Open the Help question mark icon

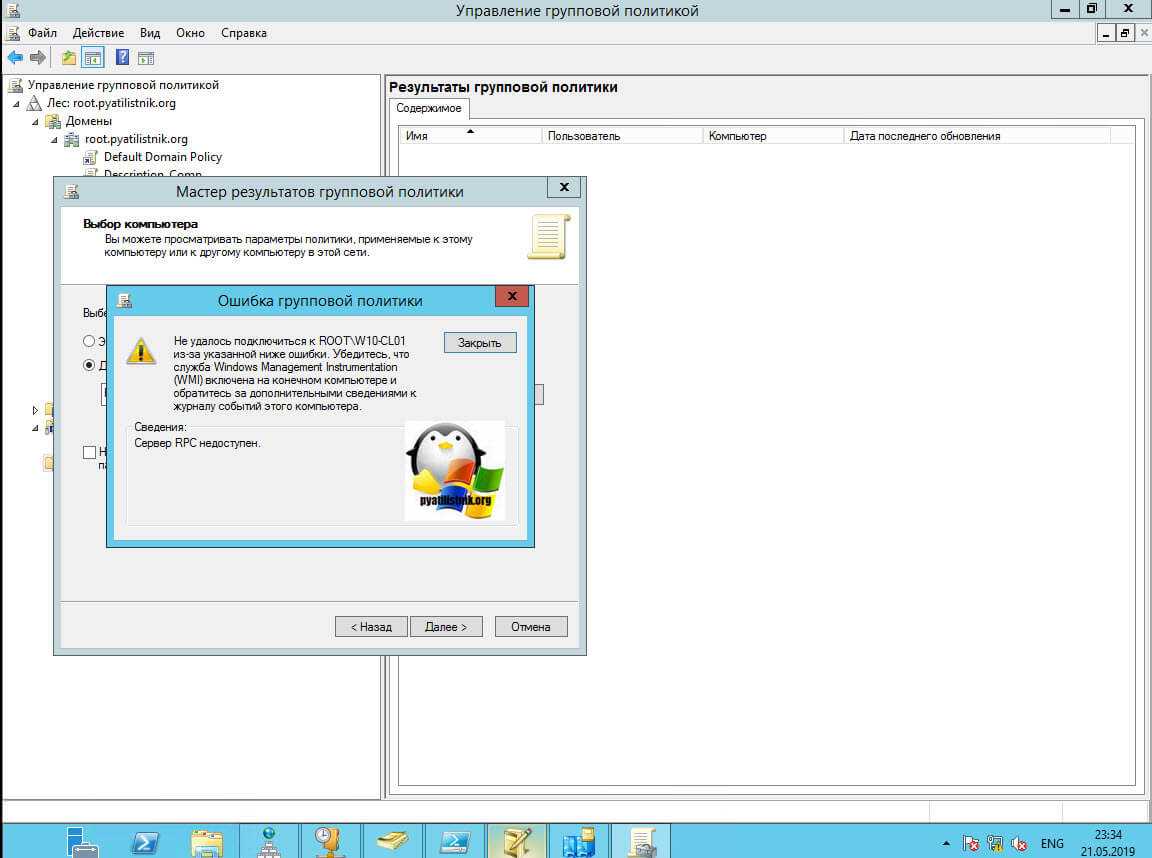123,57
